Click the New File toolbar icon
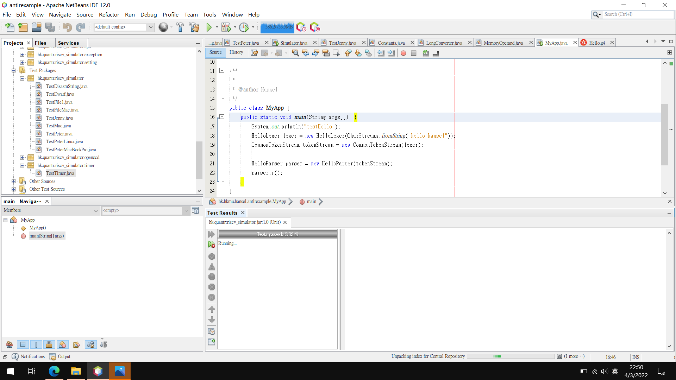 [x=9, y=27]
